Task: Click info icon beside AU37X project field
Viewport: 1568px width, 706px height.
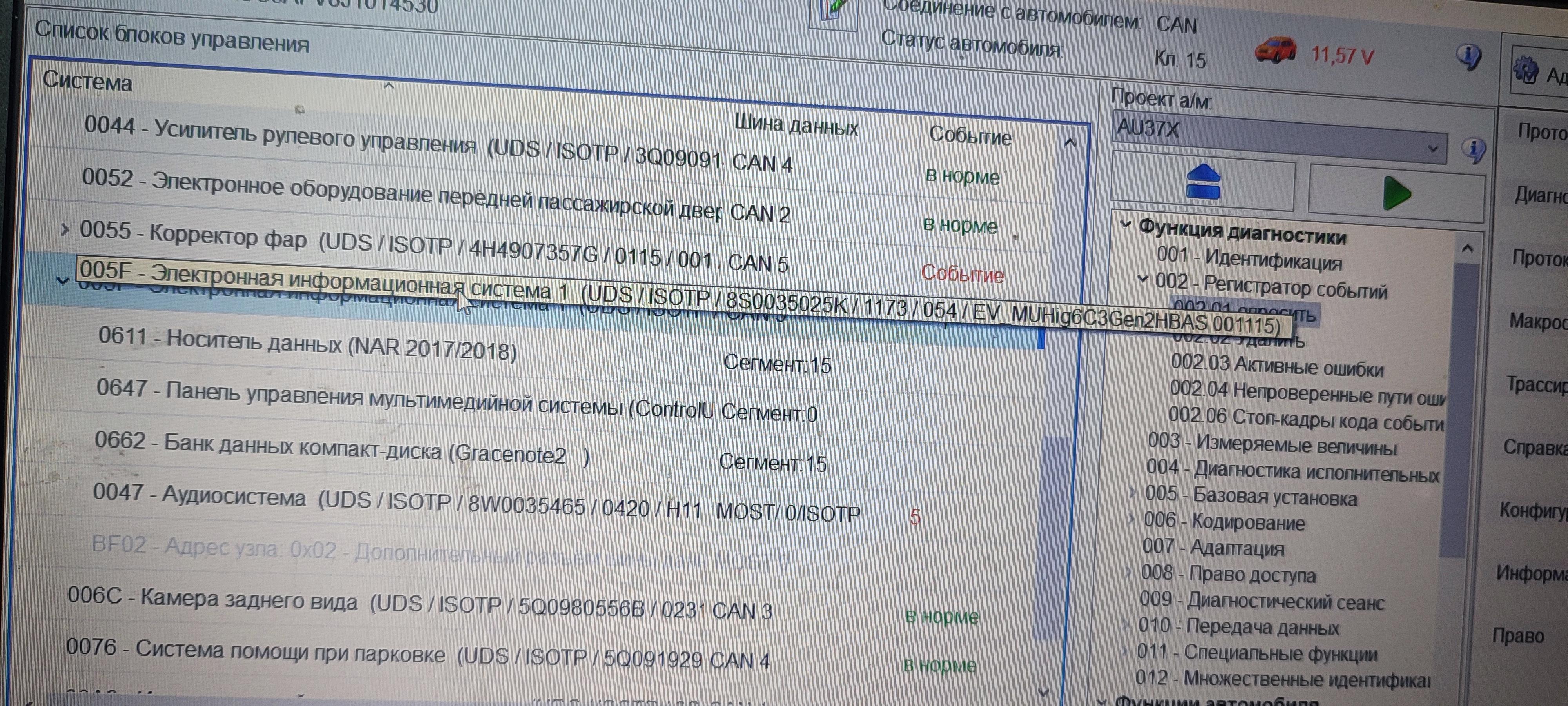Action: pos(1474,149)
